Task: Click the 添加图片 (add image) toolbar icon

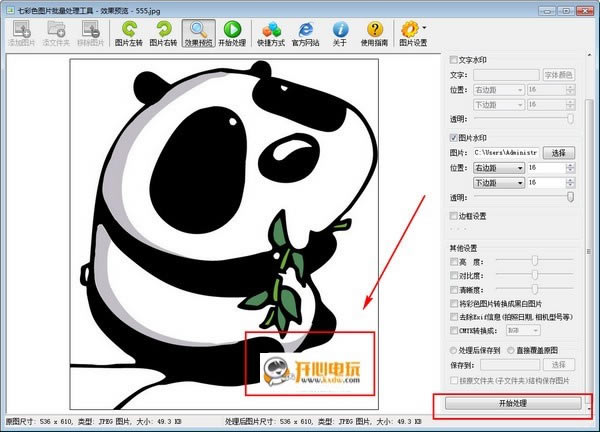Action: click(x=22, y=34)
